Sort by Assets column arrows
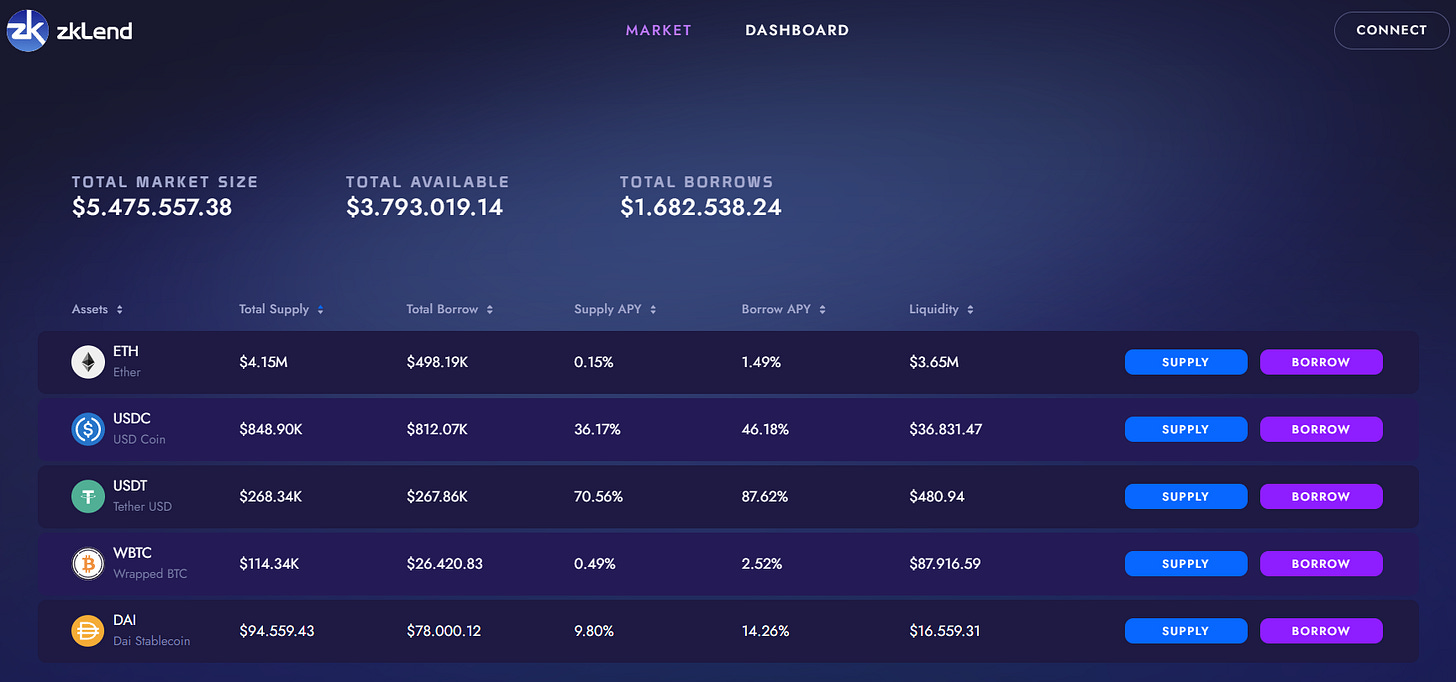Viewport: 1456px width, 682px height. tap(120, 310)
